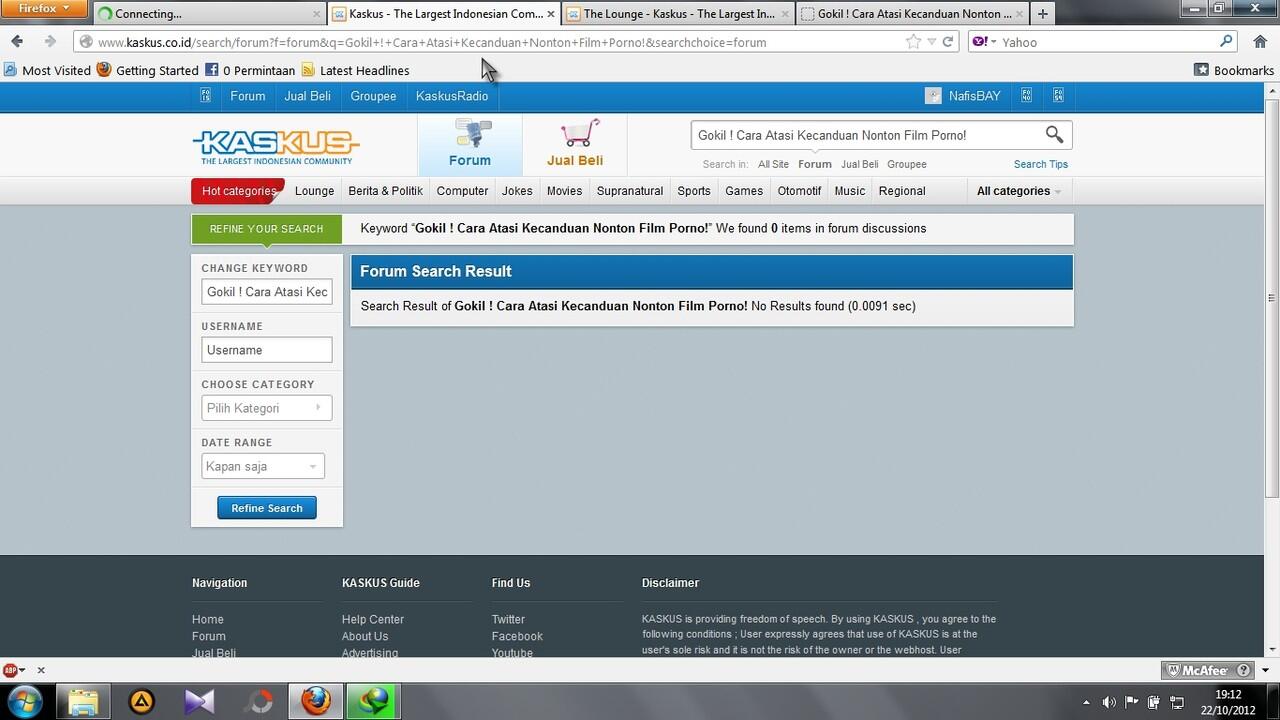The width and height of the screenshot is (1280, 720).
Task: Open the Otomotif category
Action: pos(799,191)
